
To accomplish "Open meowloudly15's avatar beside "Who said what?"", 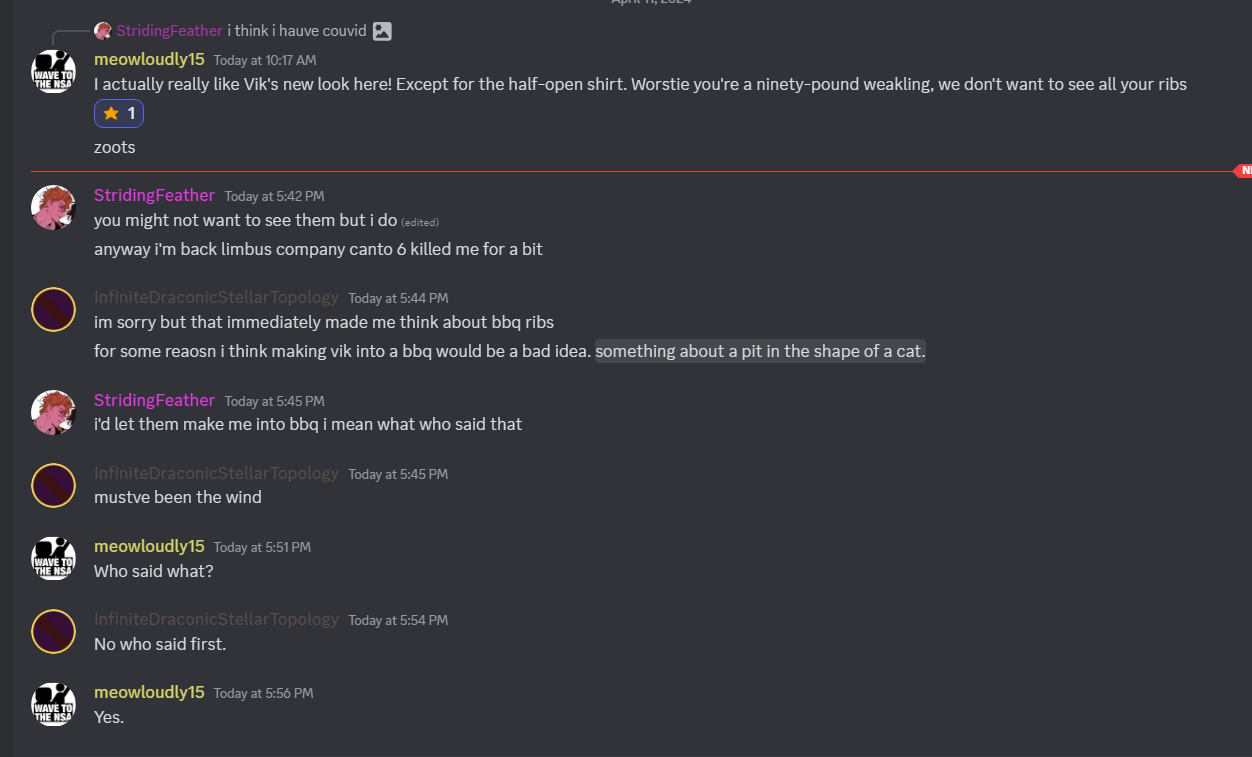I will click(x=54, y=558).
